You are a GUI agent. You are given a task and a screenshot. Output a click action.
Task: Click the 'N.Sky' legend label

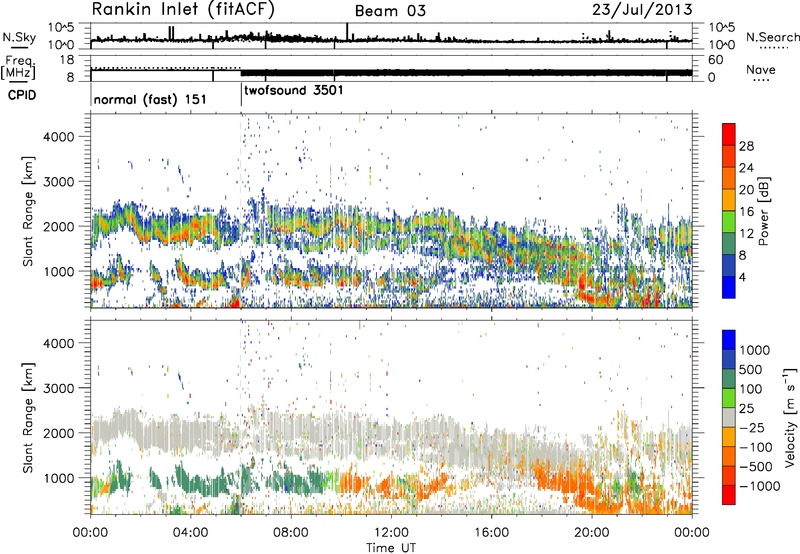point(19,37)
